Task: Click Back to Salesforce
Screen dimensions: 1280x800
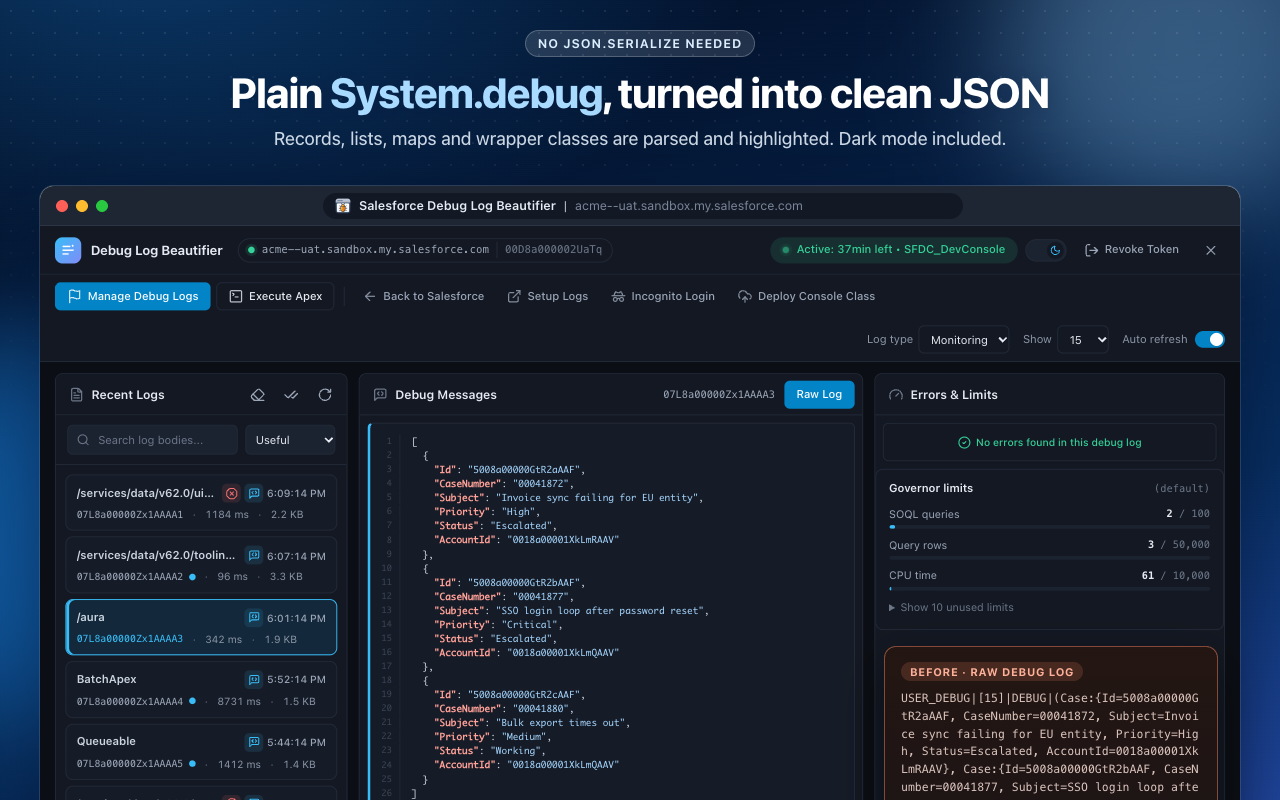Action: coord(424,296)
